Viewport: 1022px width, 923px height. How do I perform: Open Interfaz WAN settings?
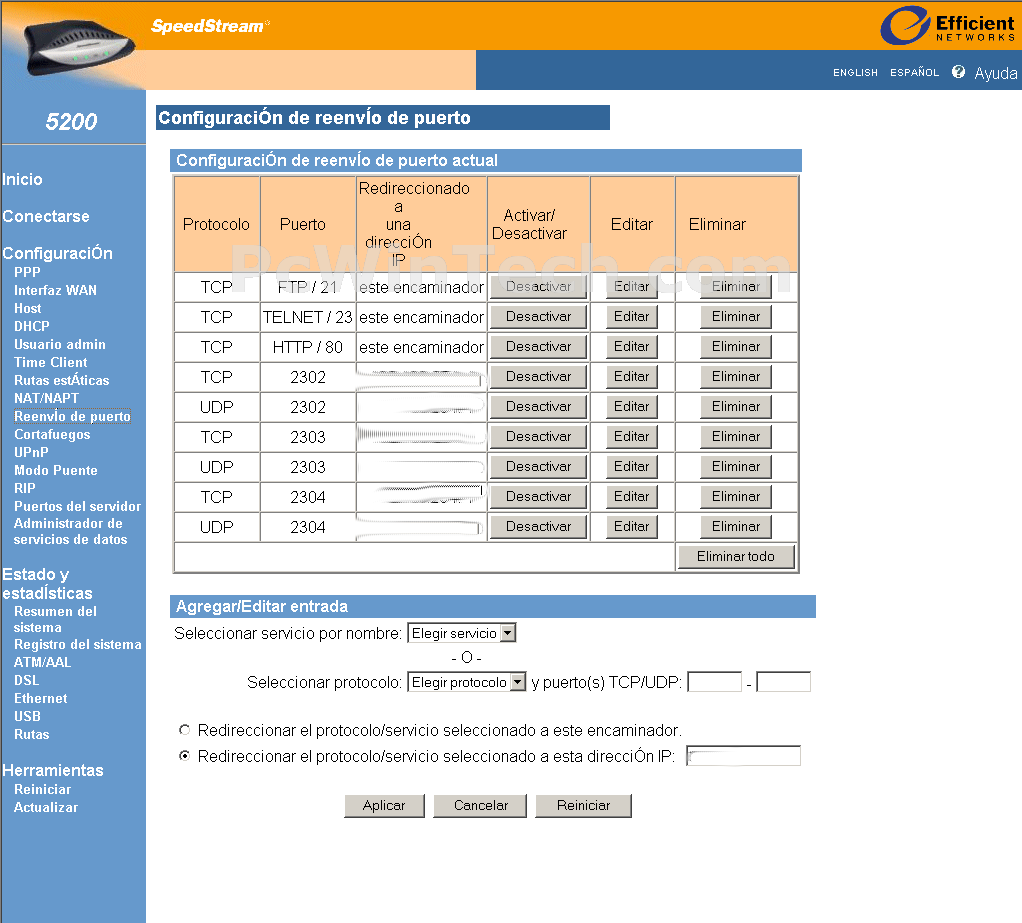(x=55, y=290)
